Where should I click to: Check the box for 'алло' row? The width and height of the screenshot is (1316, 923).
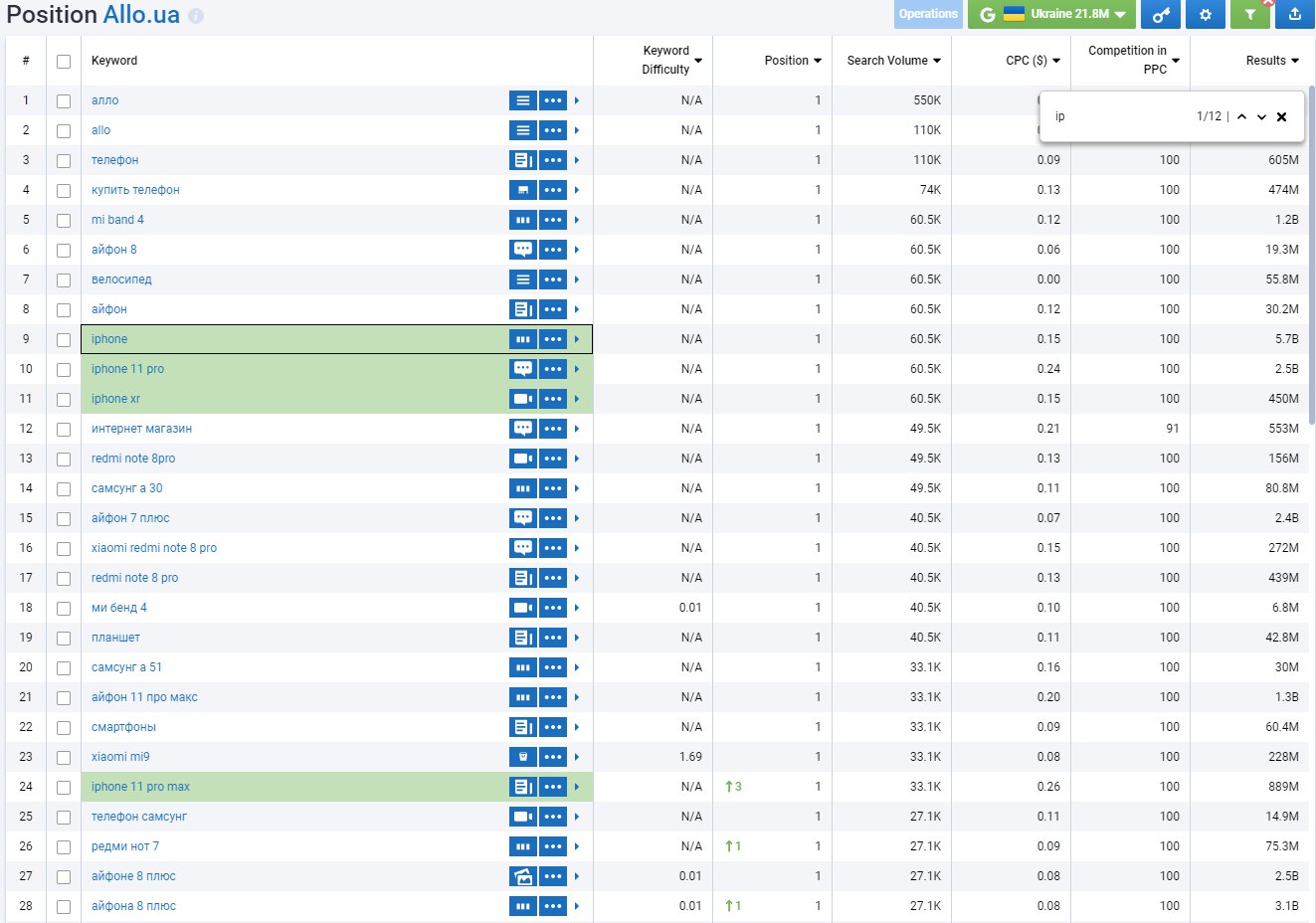[64, 101]
